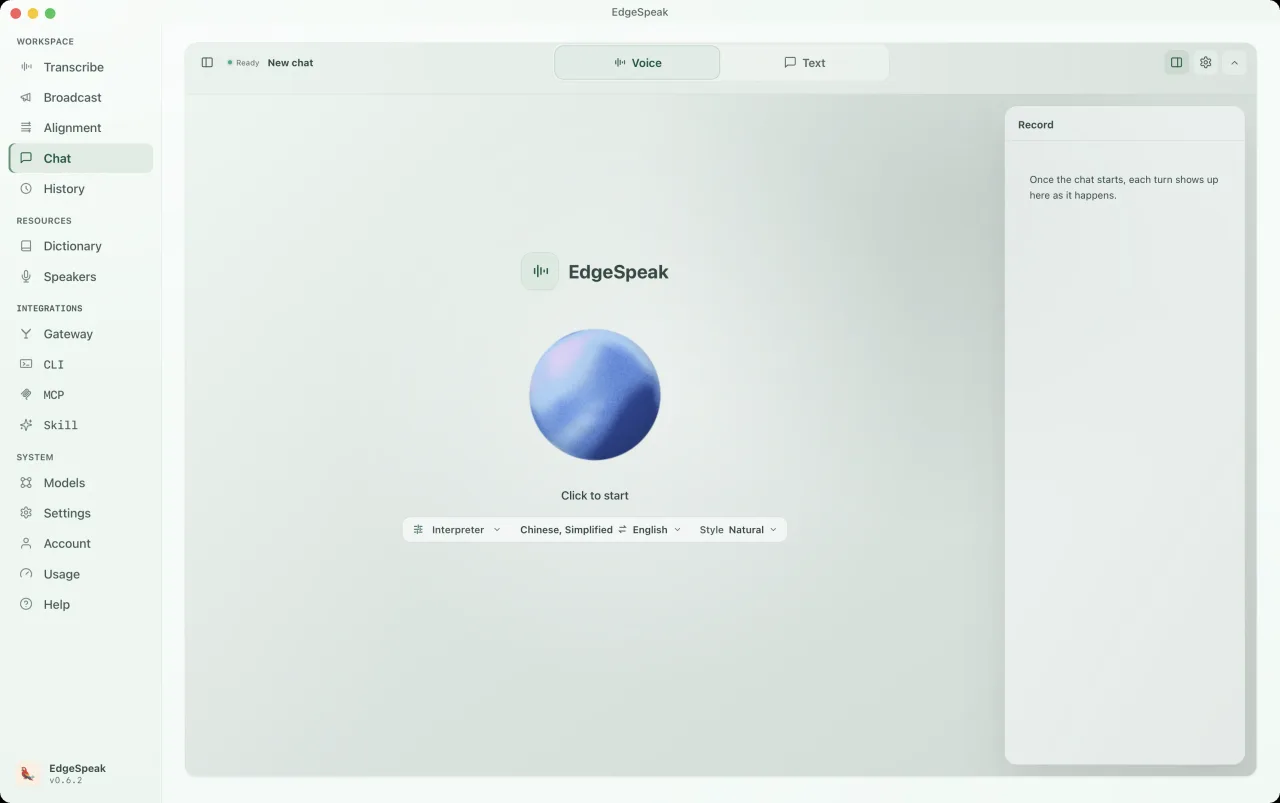Open the Speakers resource
Viewport: 1280px width, 803px height.
[x=81, y=276]
